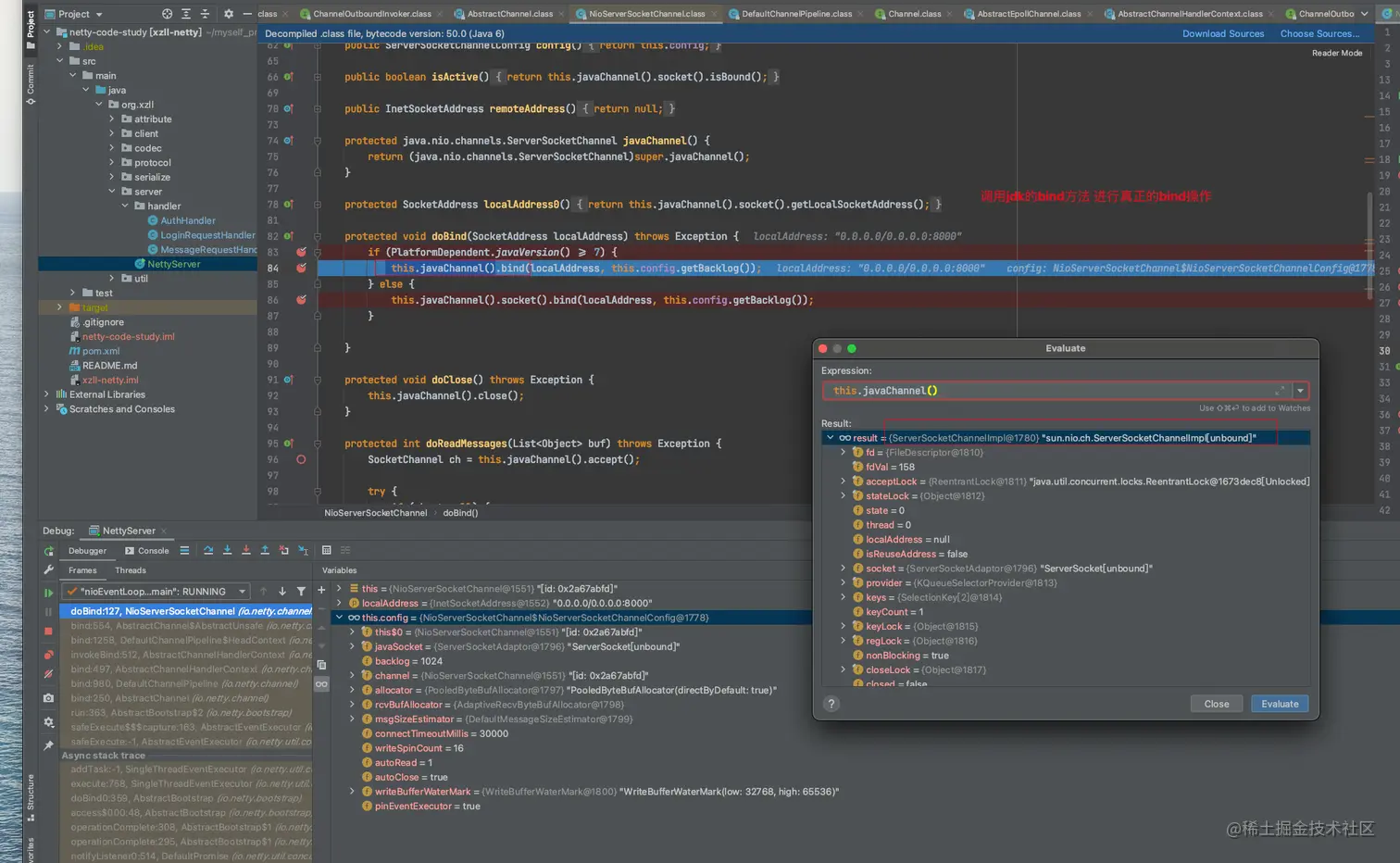Collapse the handler folder in project tree
Screen dimensions: 1400x863
pyautogui.click(x=125, y=206)
